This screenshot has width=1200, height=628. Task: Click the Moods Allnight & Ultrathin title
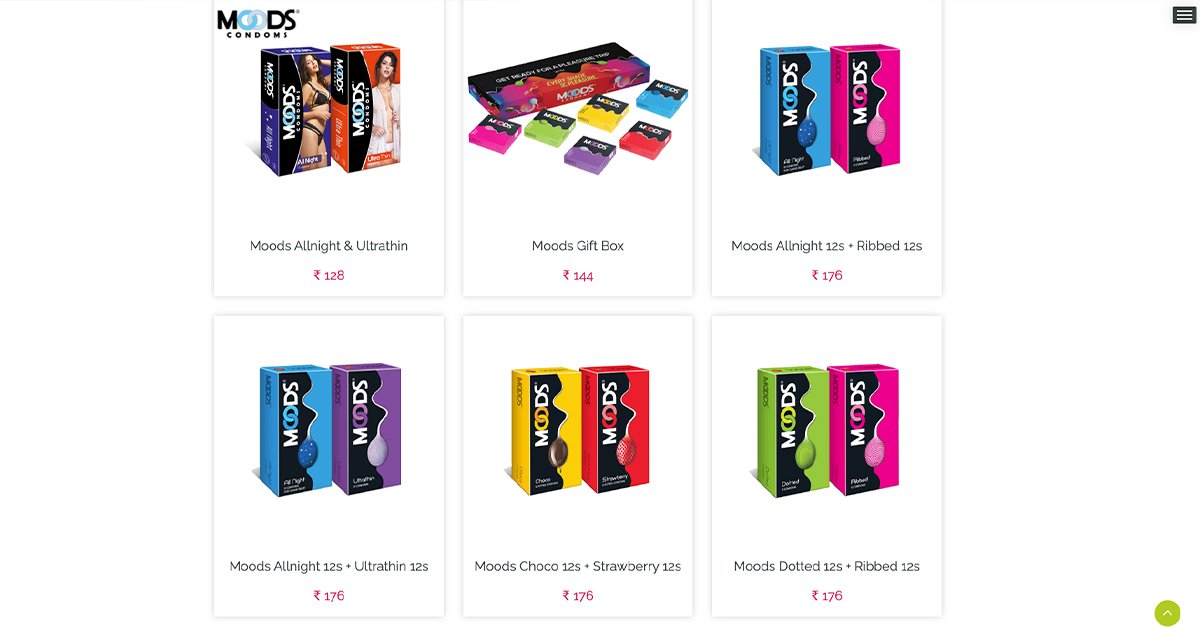pos(329,246)
